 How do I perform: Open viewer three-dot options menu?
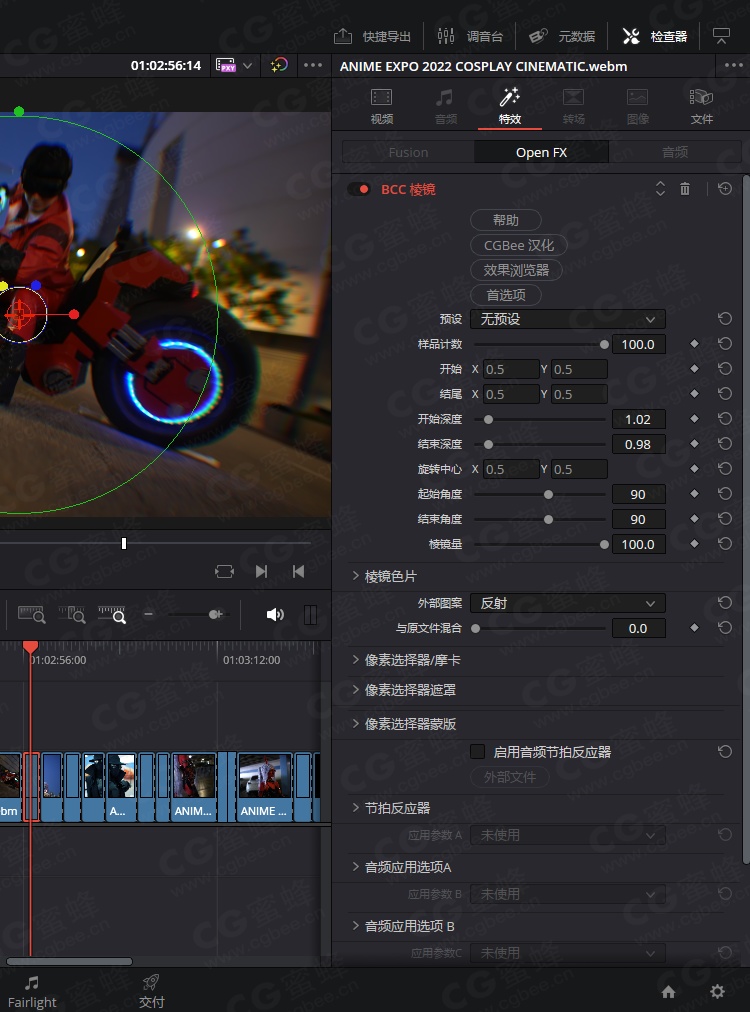point(313,65)
